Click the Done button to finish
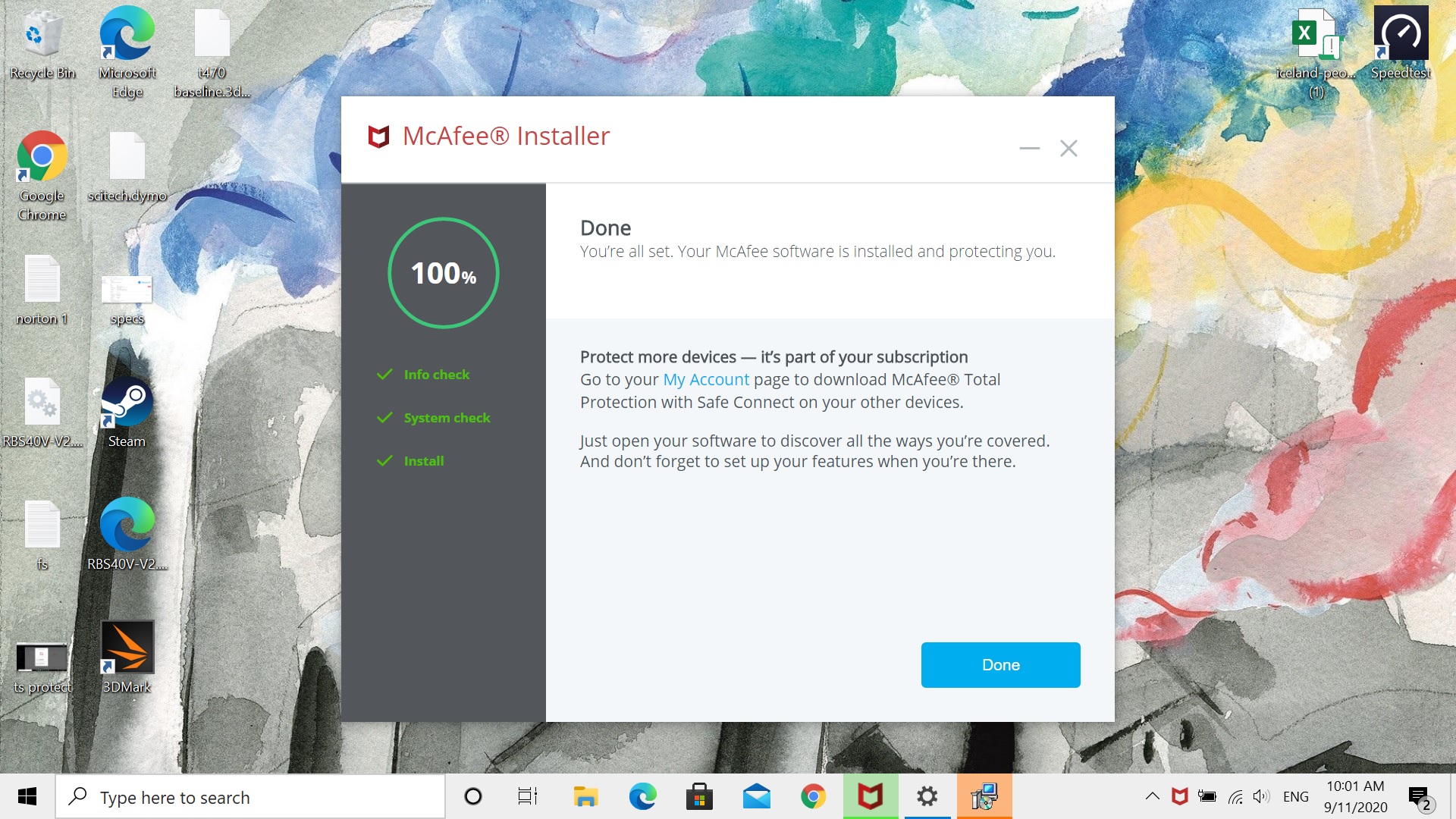The height and width of the screenshot is (819, 1456). pos(1000,665)
